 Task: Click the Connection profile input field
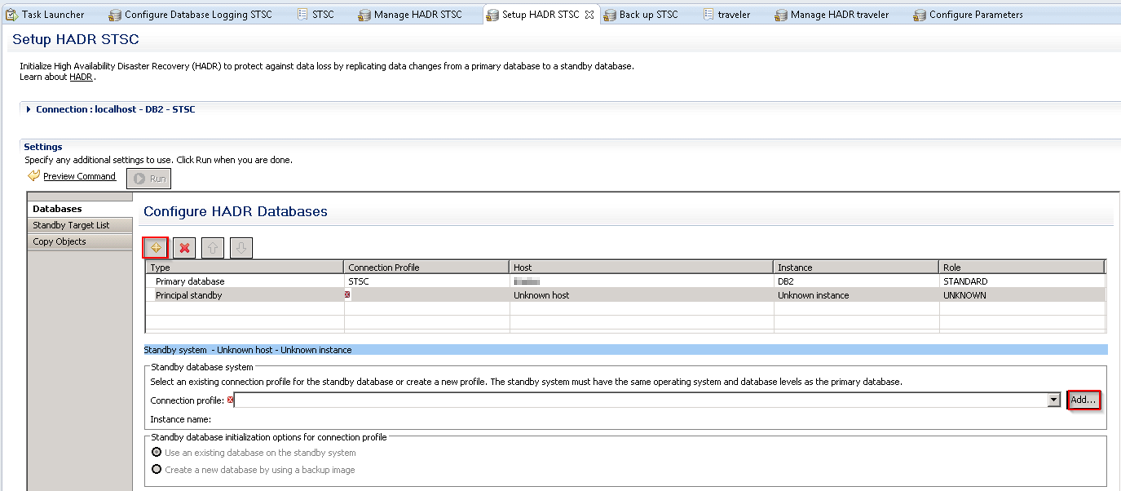point(640,400)
